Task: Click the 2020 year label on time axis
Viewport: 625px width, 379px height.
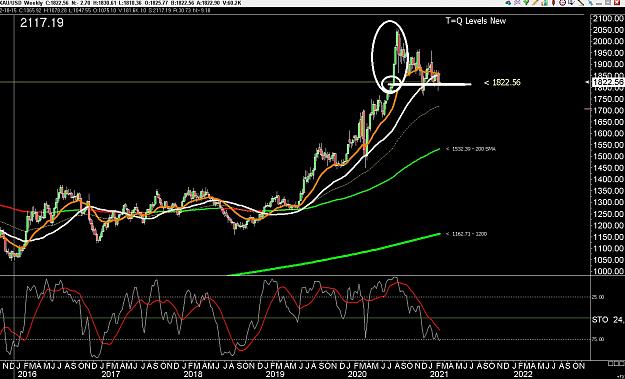Action: 357,375
